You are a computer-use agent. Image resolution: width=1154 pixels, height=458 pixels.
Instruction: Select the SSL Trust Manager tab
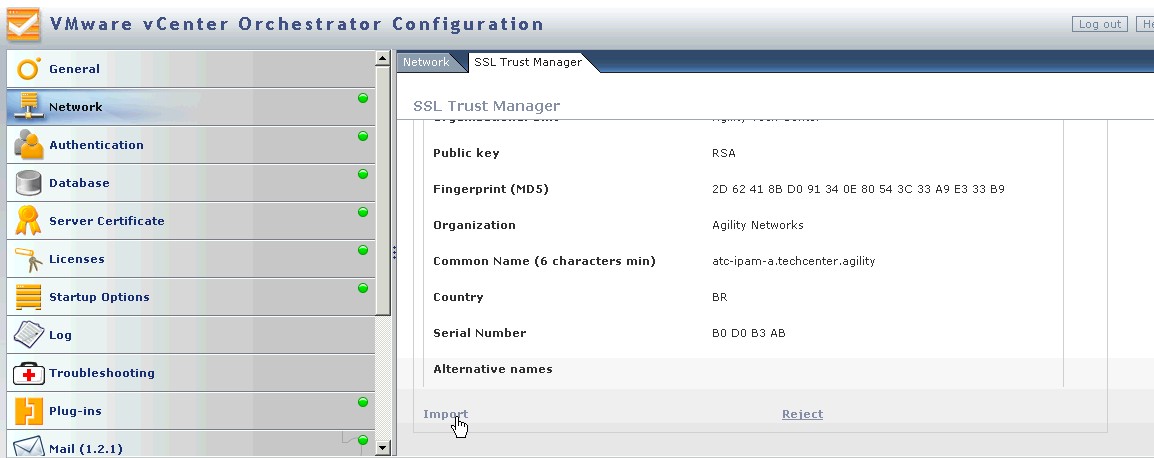pyautogui.click(x=527, y=62)
